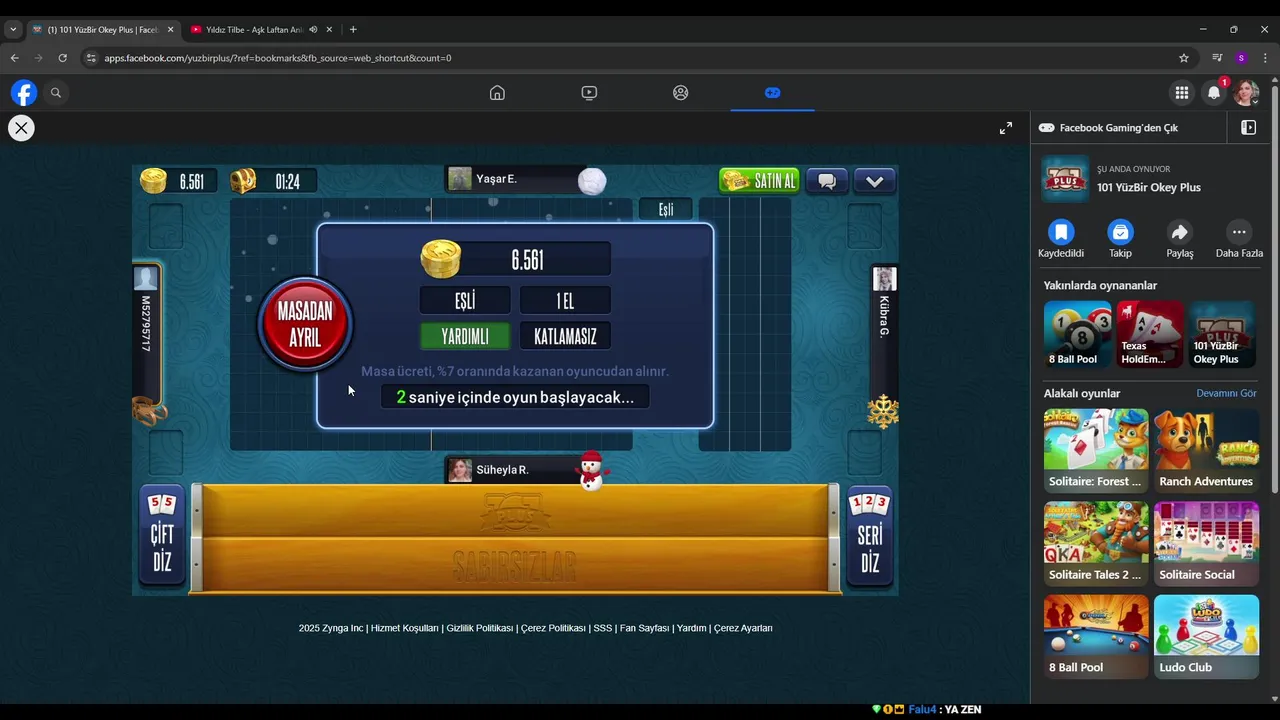Expand game to fullscreen
Image resolution: width=1280 pixels, height=720 pixels.
[1006, 128]
